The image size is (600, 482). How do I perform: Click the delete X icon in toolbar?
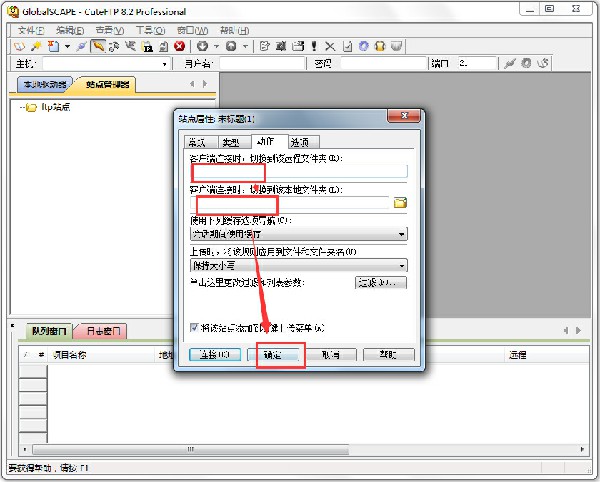click(330, 46)
